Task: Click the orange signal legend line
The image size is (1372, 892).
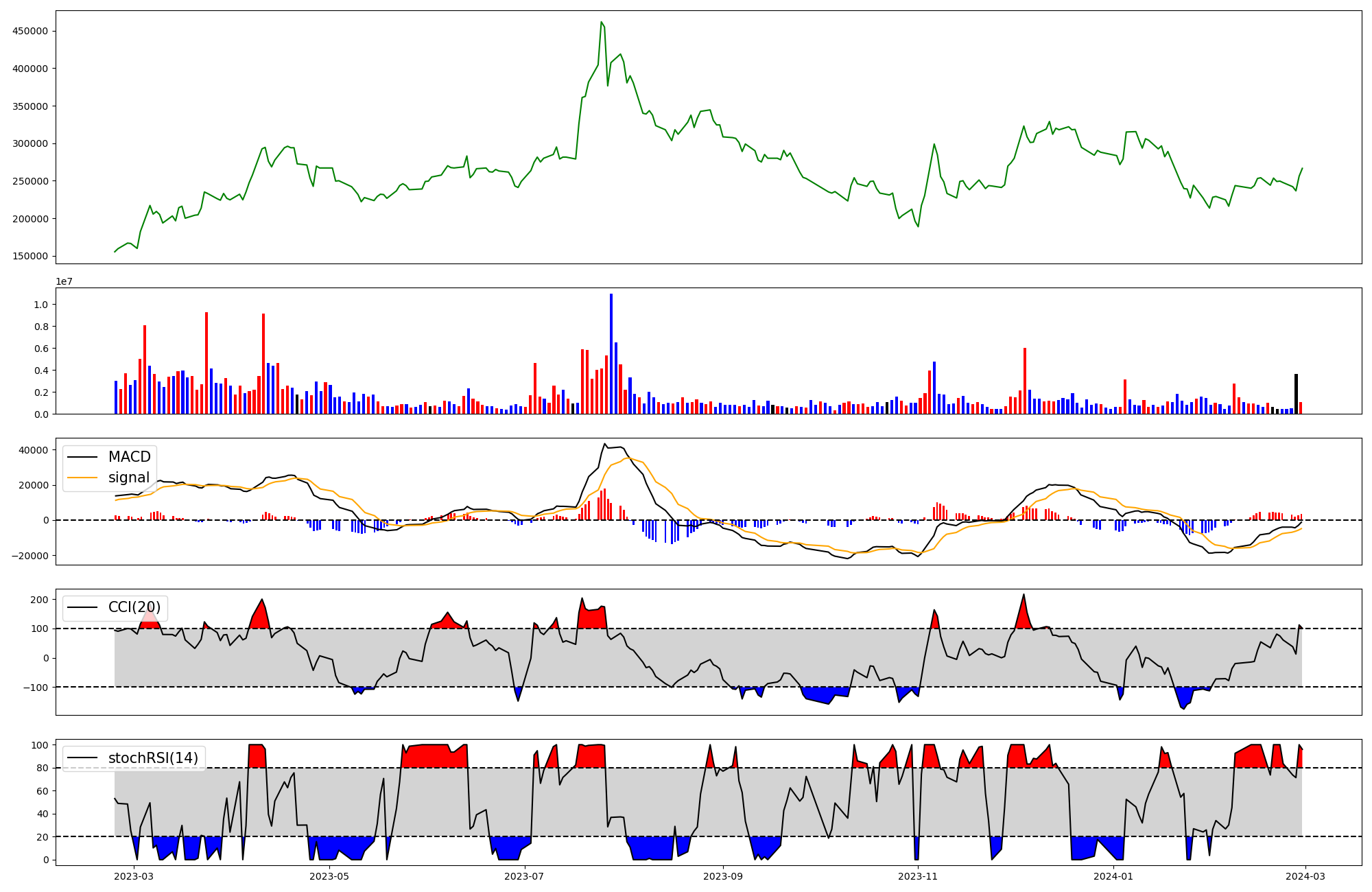Action: tap(84, 478)
